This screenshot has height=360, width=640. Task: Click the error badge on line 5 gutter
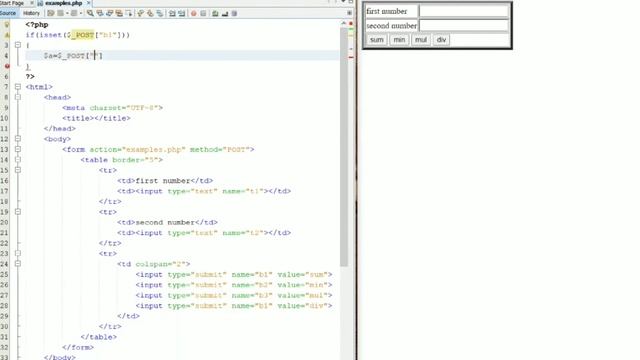pyautogui.click(x=7, y=66)
